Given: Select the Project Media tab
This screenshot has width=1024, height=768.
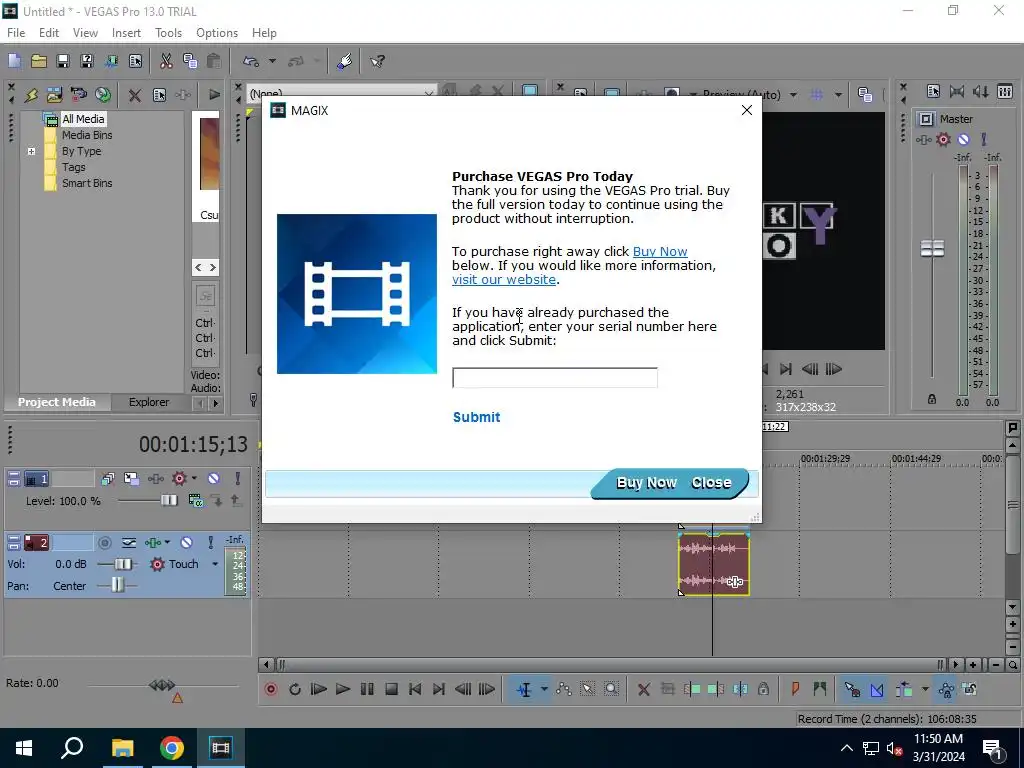Looking at the screenshot, I should pyautogui.click(x=57, y=402).
